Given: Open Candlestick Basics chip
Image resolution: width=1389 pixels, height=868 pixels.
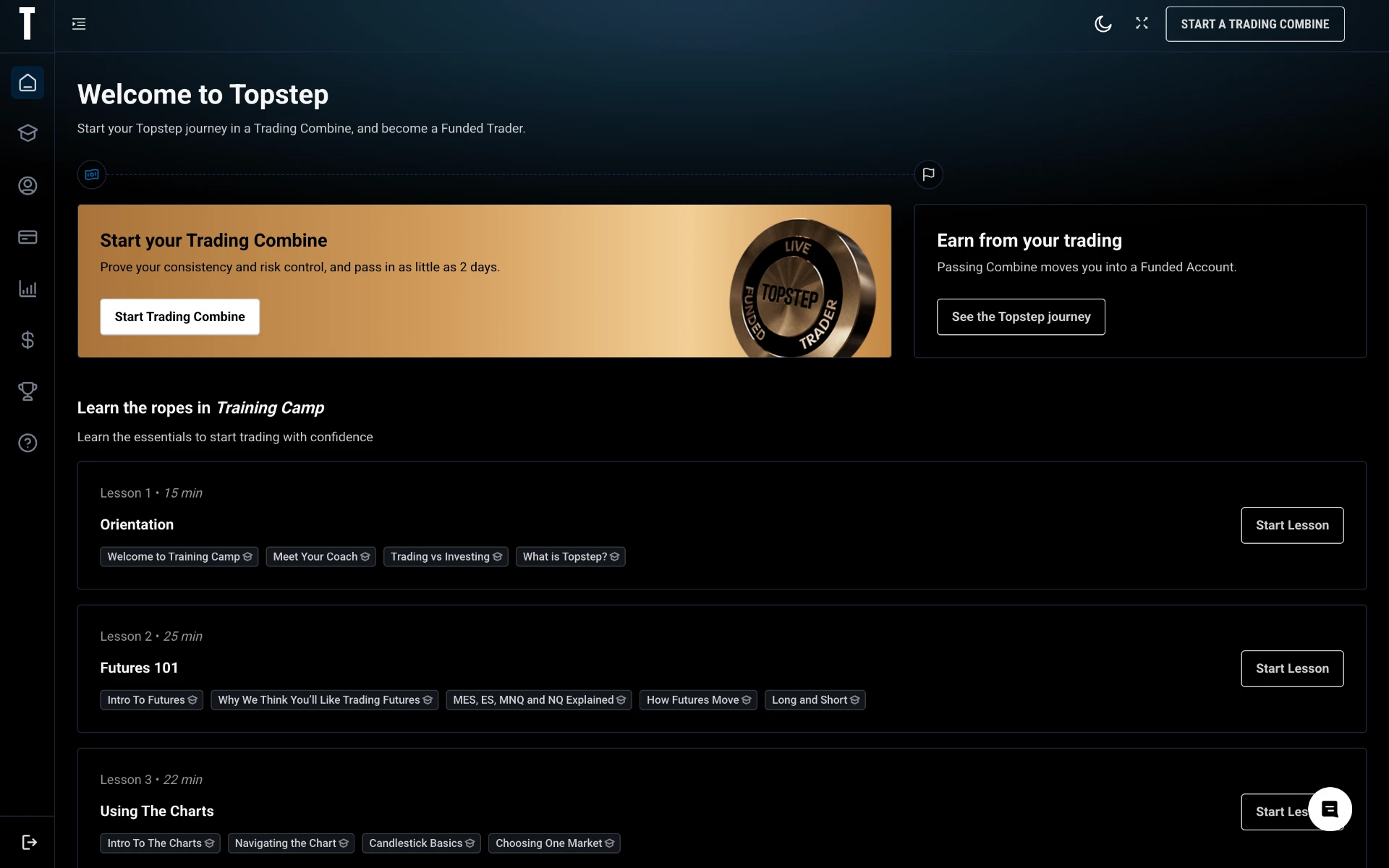Looking at the screenshot, I should (x=421, y=843).
